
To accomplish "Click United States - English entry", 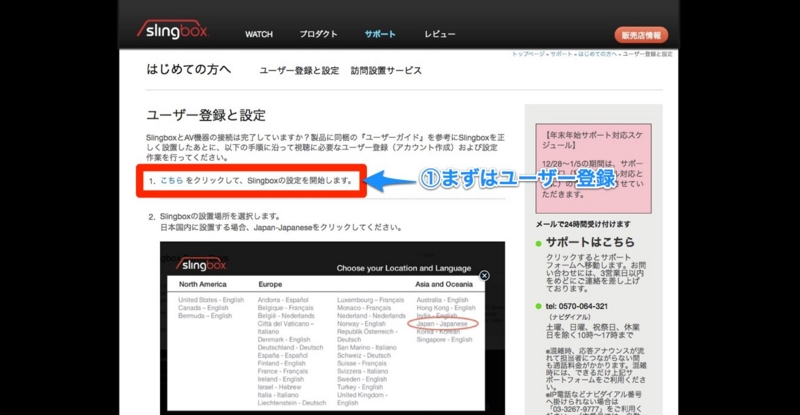I will pos(211,300).
